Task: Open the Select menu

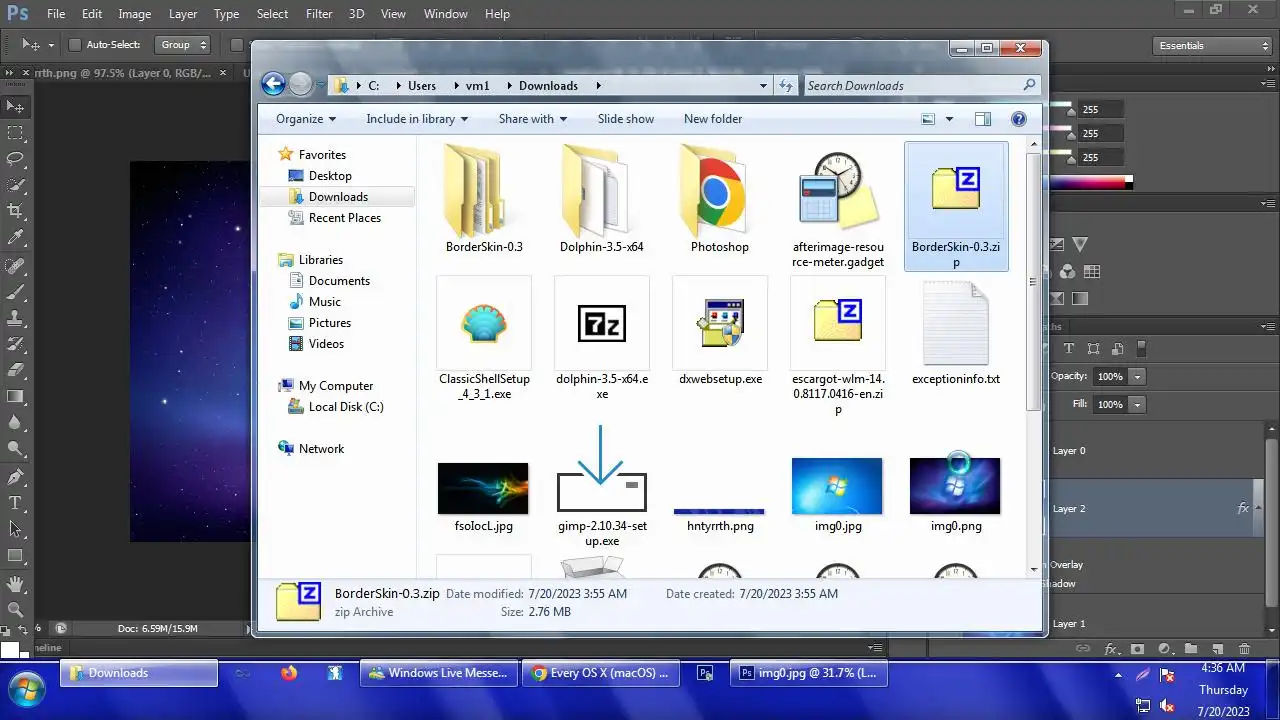Action: coord(272,14)
